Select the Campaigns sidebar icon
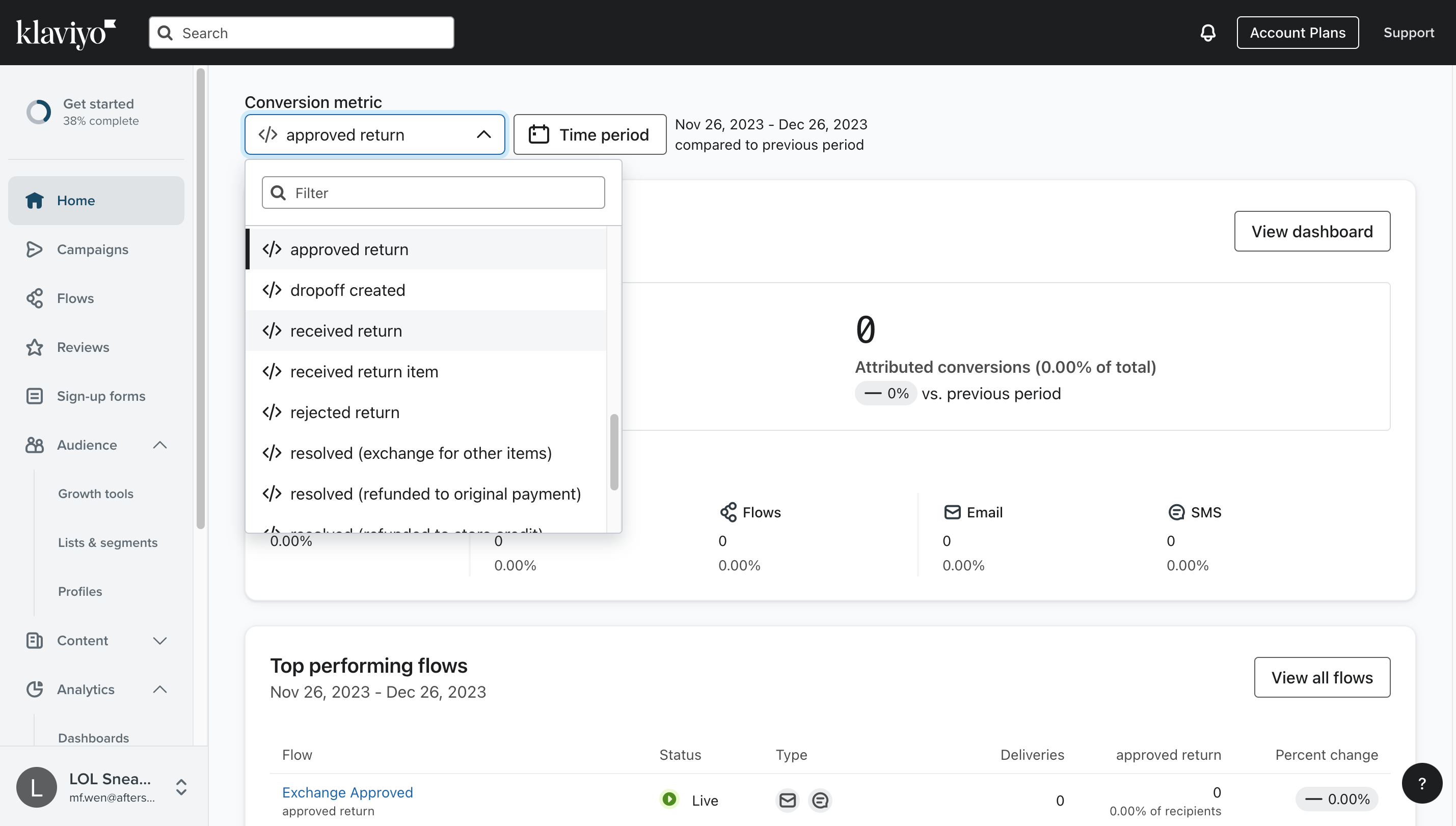This screenshot has width=1456, height=826. pyautogui.click(x=35, y=250)
